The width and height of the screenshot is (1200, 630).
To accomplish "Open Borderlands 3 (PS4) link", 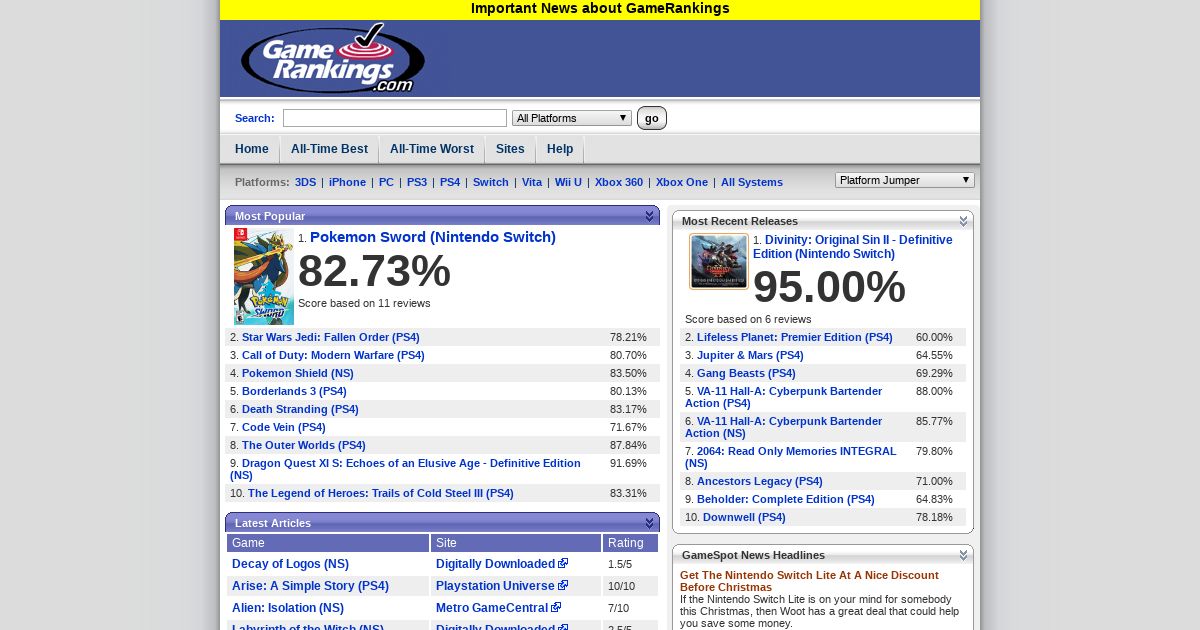I will 294,391.
